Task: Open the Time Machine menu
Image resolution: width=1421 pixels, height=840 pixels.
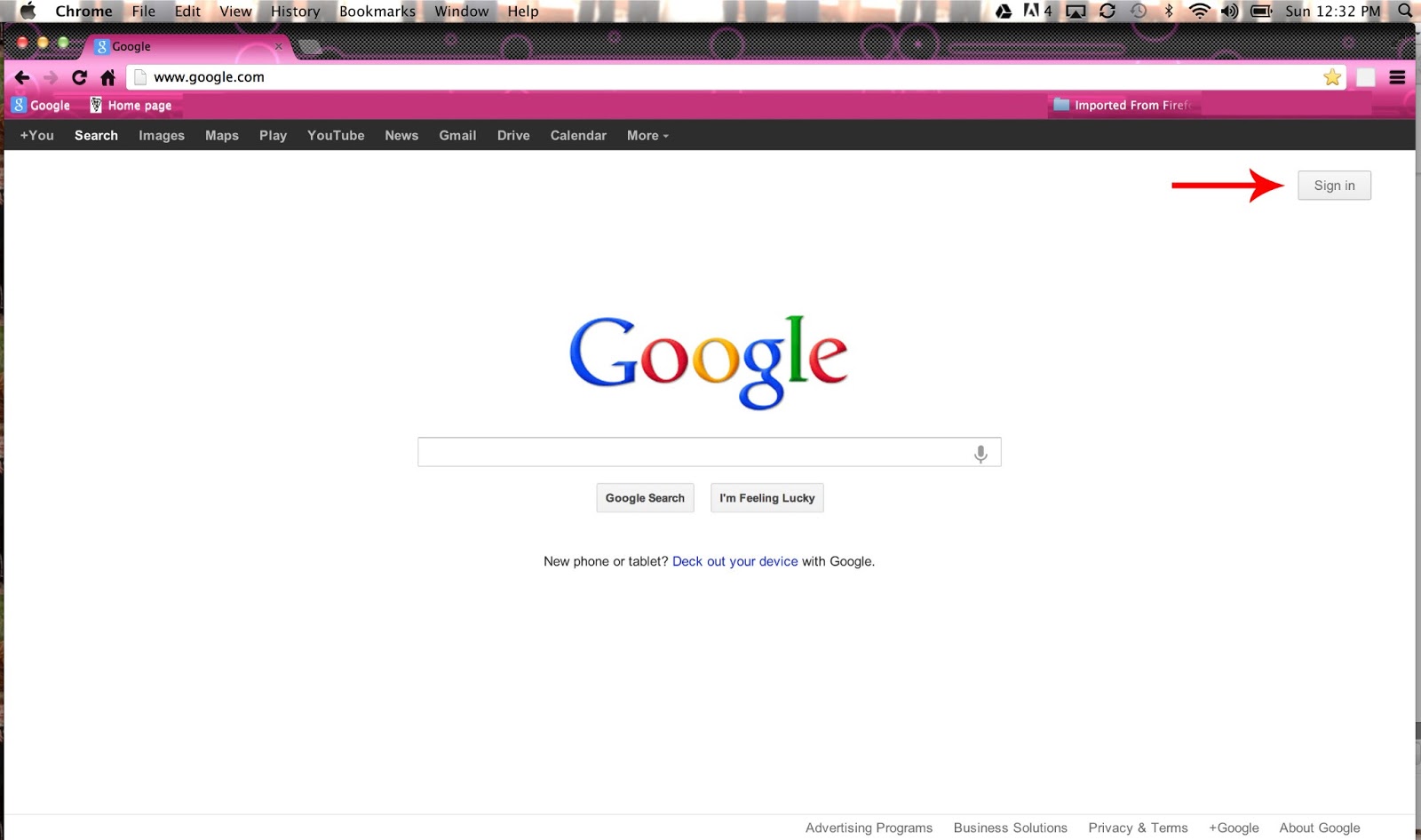Action: point(1139,11)
